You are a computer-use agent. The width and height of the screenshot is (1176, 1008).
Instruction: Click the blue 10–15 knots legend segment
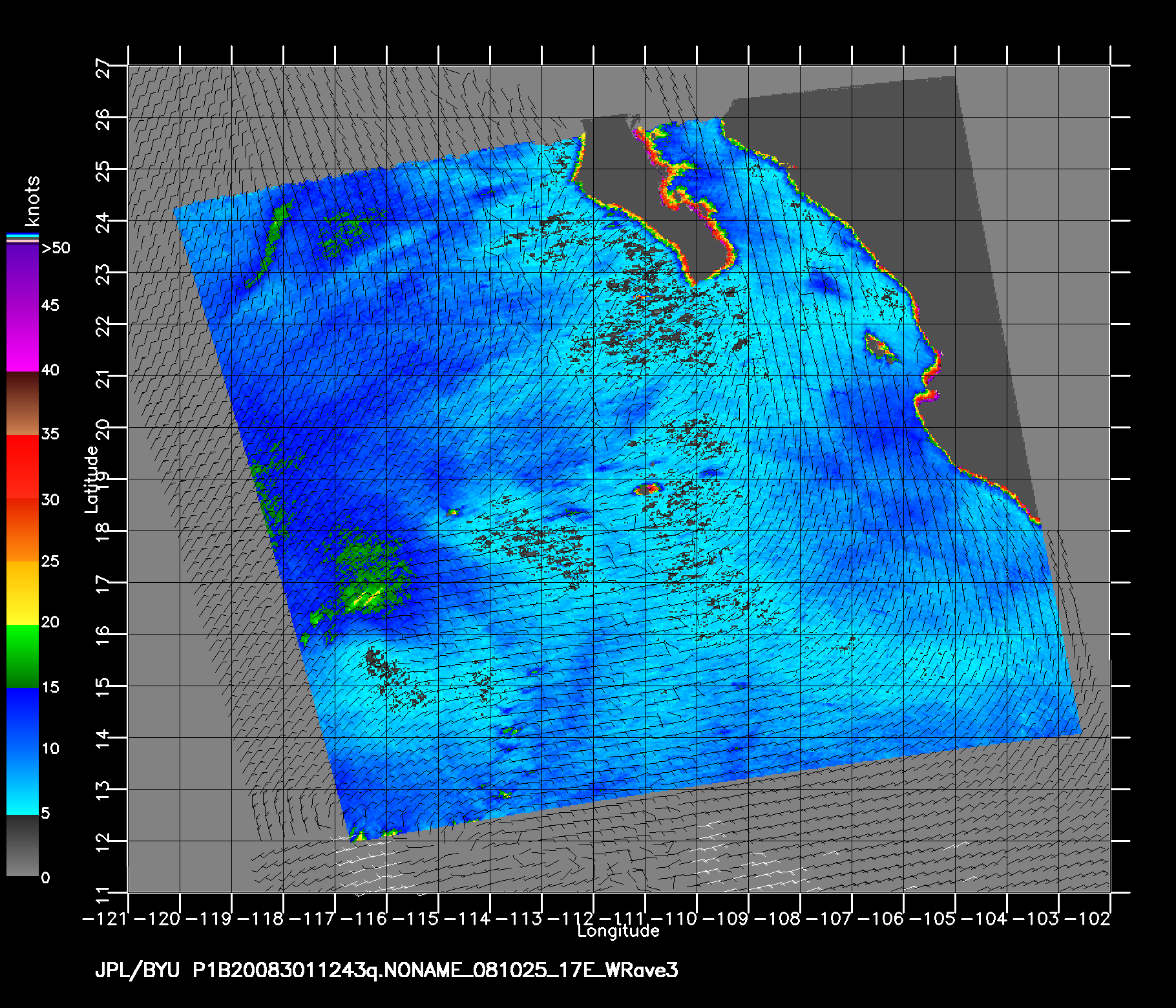click(x=22, y=720)
